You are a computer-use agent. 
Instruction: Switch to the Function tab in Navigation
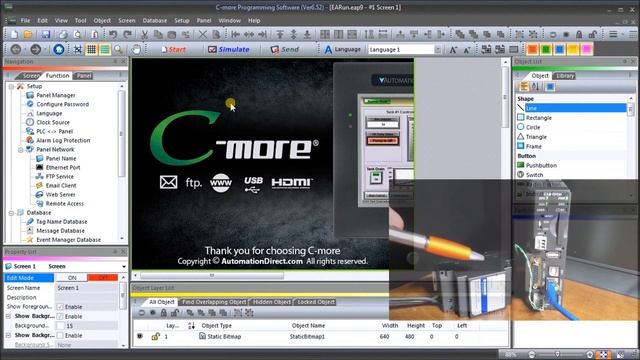click(57, 76)
